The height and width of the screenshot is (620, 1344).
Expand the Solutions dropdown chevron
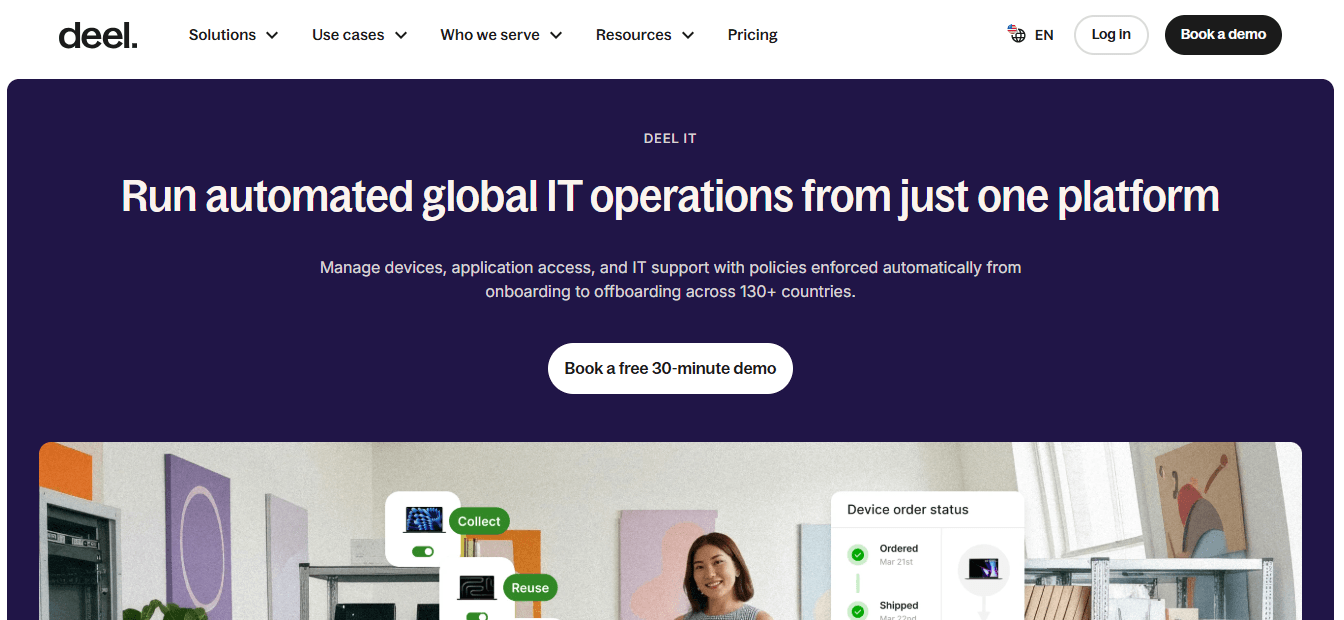(272, 35)
